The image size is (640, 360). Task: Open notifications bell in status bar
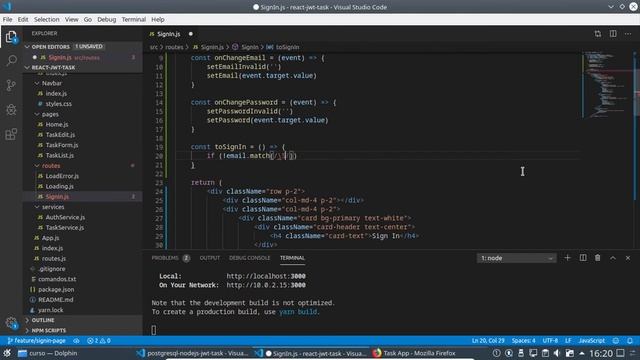coord(630,340)
